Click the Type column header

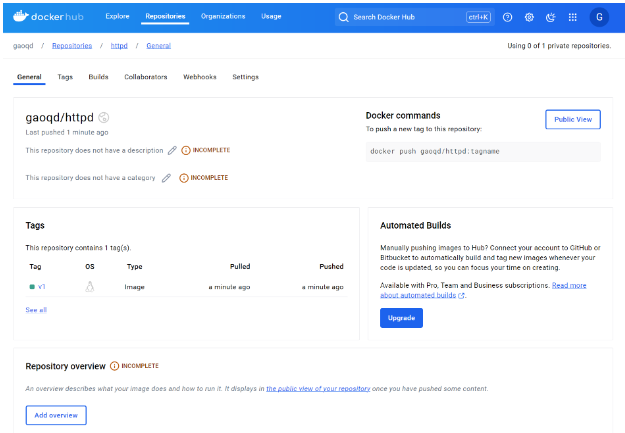pyautogui.click(x=135, y=266)
